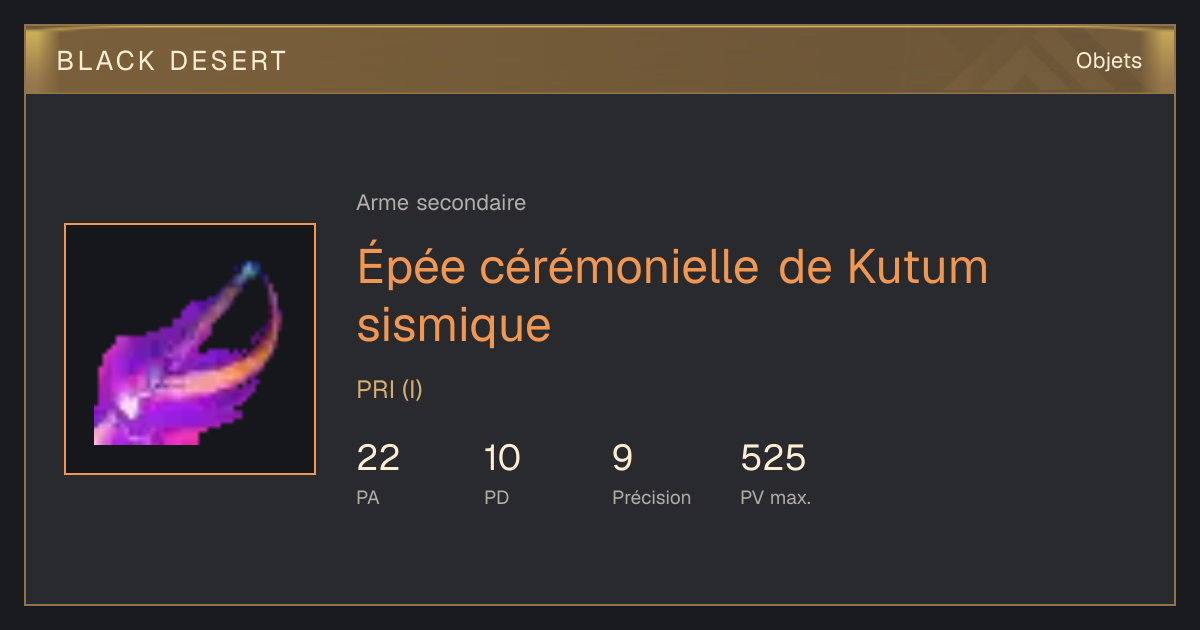The height and width of the screenshot is (630, 1200).
Task: Click the gold header banner bar
Action: click(x=600, y=60)
